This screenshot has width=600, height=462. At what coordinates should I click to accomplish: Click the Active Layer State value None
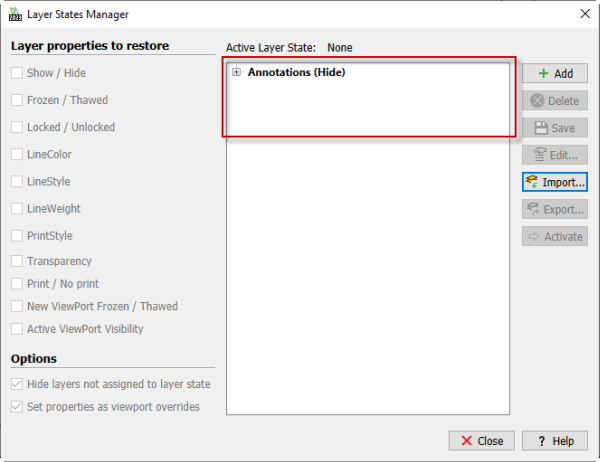click(340, 48)
